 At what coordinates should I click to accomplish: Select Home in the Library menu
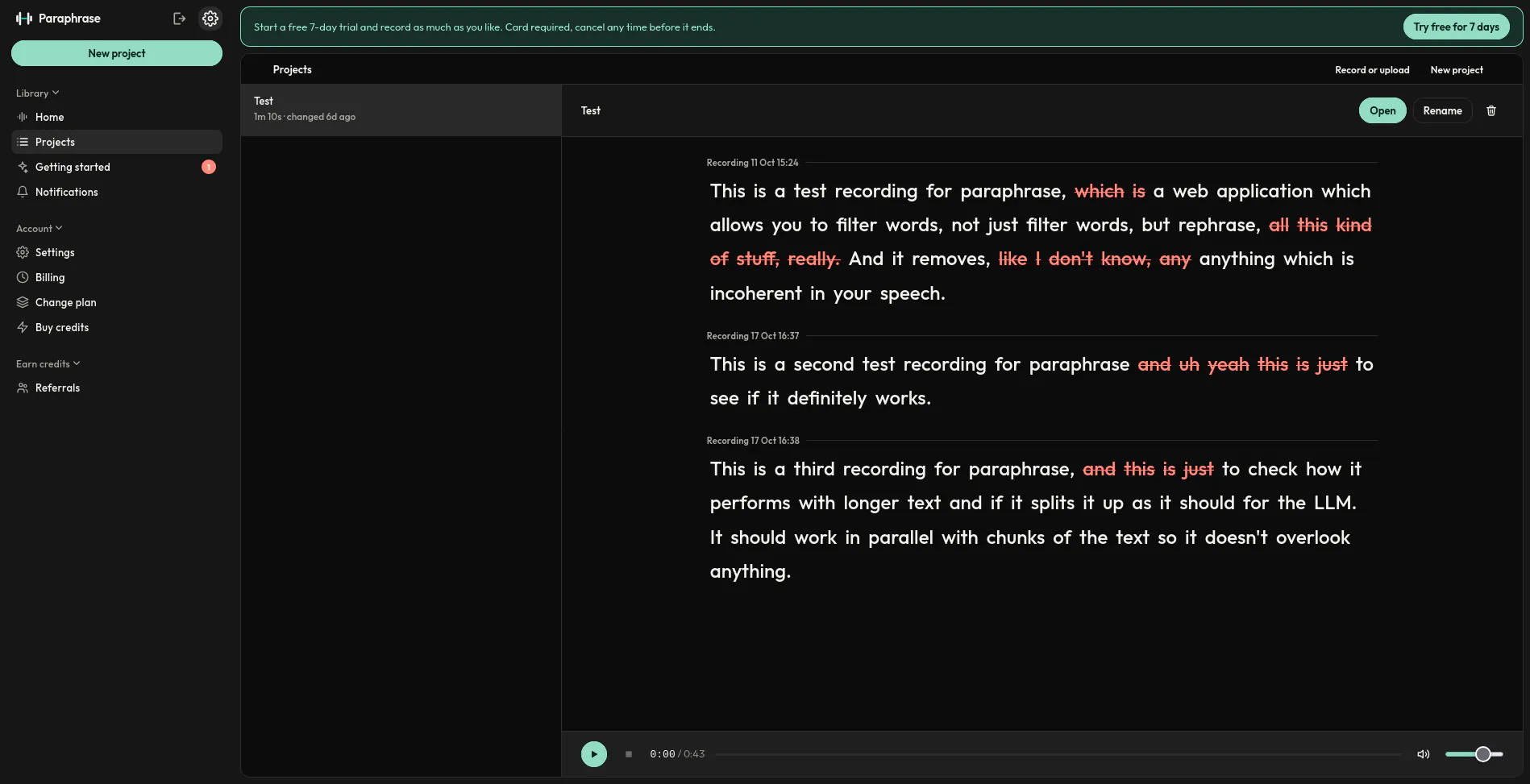(117, 117)
